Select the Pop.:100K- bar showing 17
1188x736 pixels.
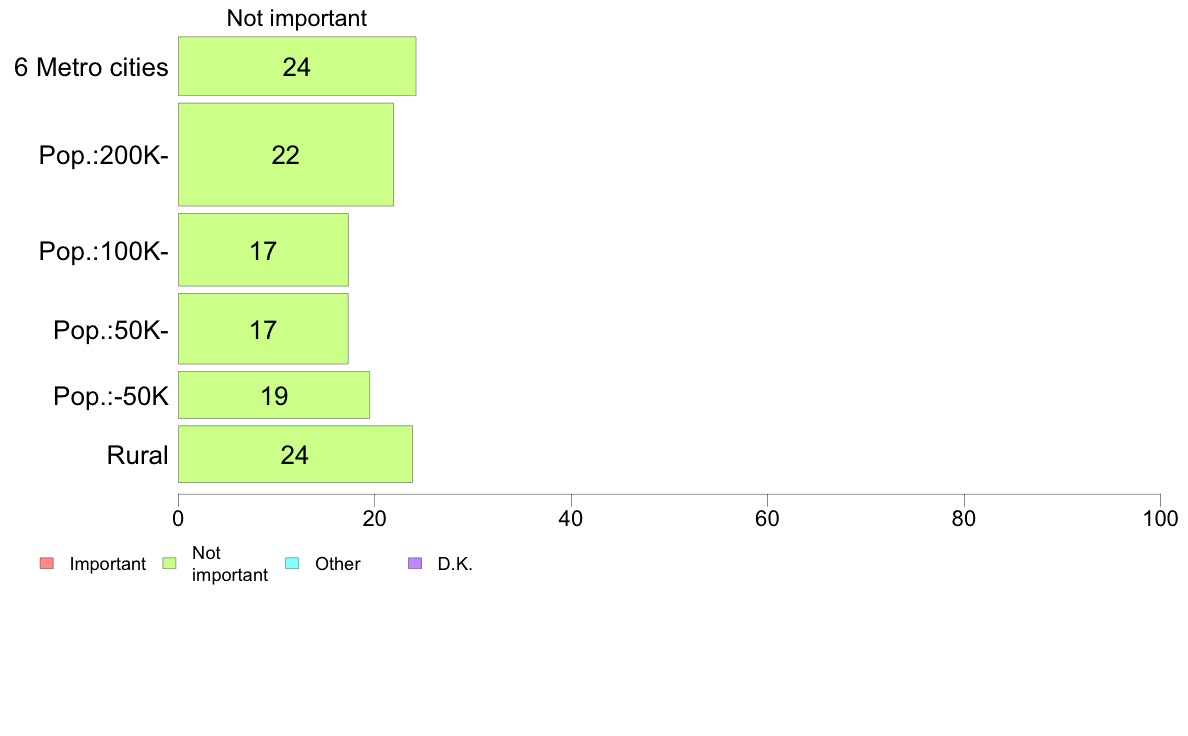pos(263,250)
